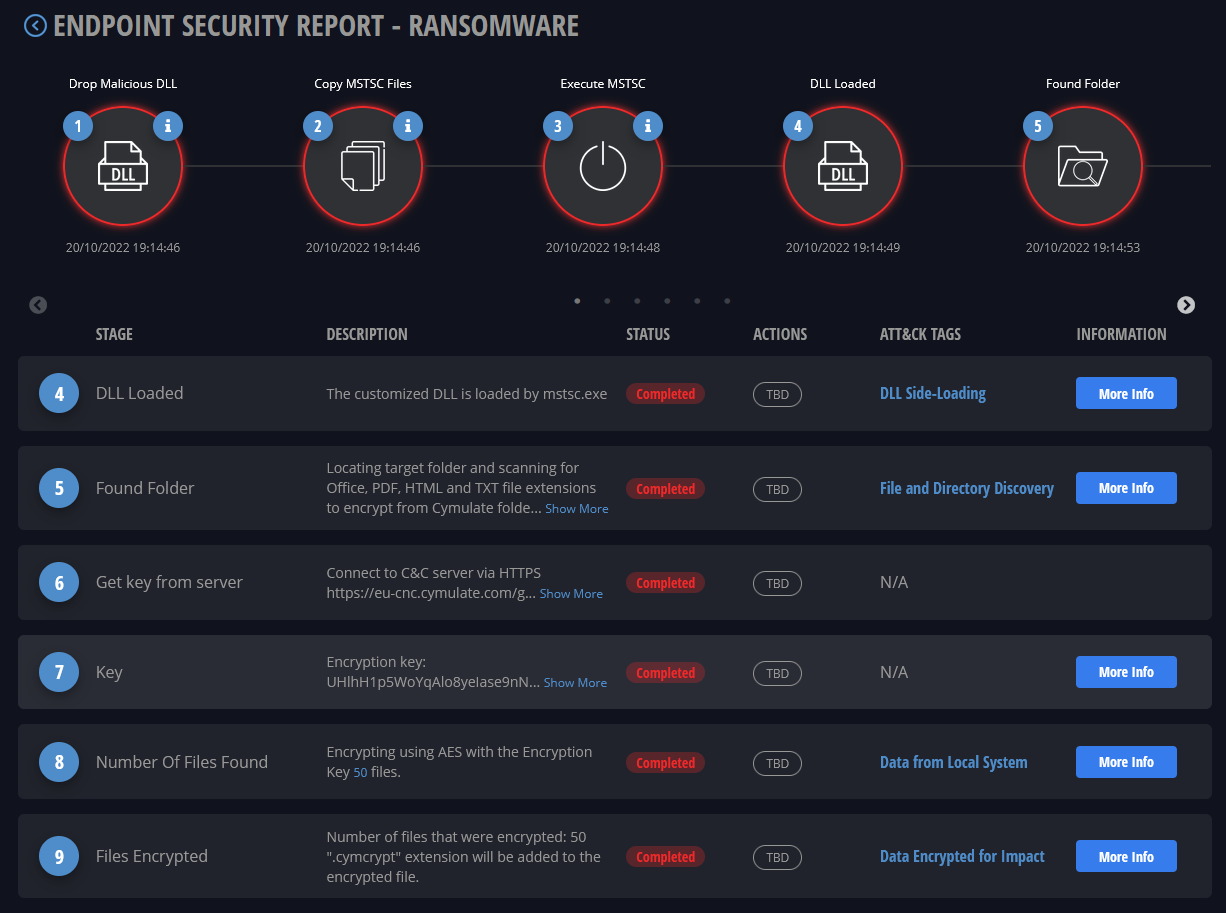Click the left carousel navigation arrow
The image size is (1226, 913).
[x=38, y=305]
